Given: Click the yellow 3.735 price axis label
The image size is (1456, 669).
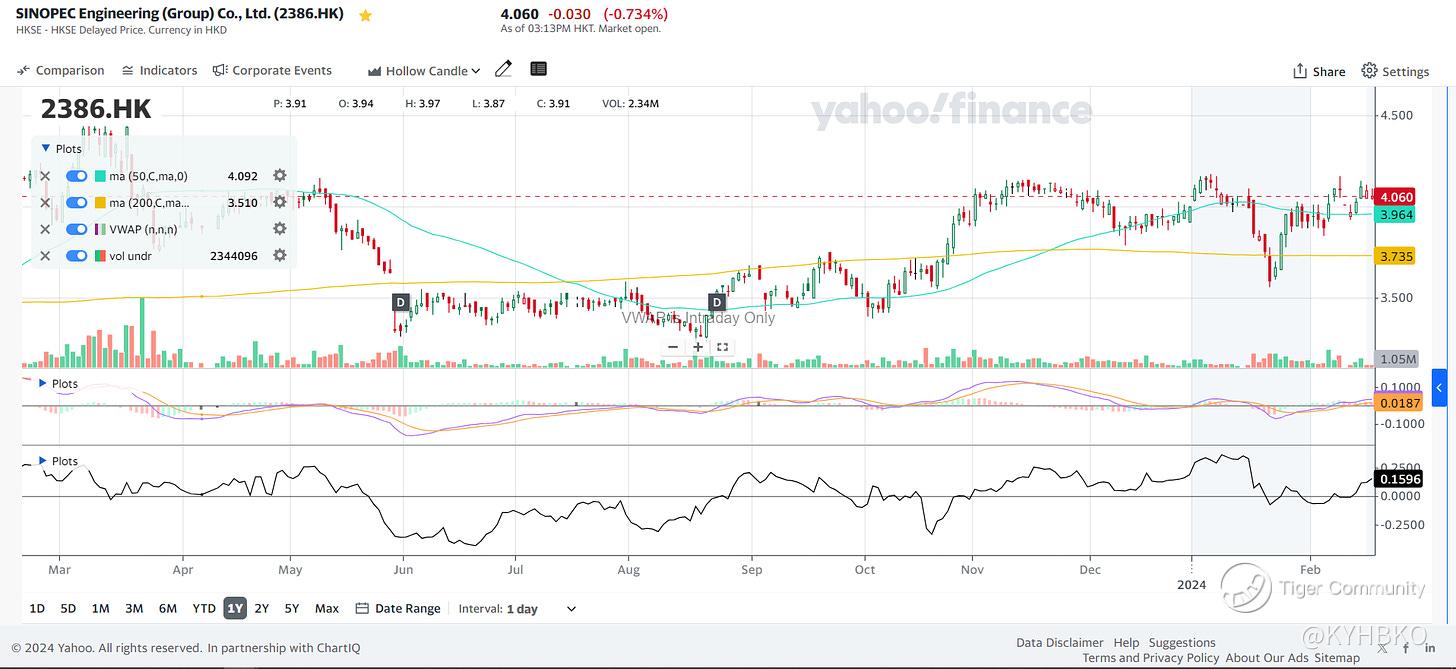Looking at the screenshot, I should pyautogui.click(x=1396, y=256).
